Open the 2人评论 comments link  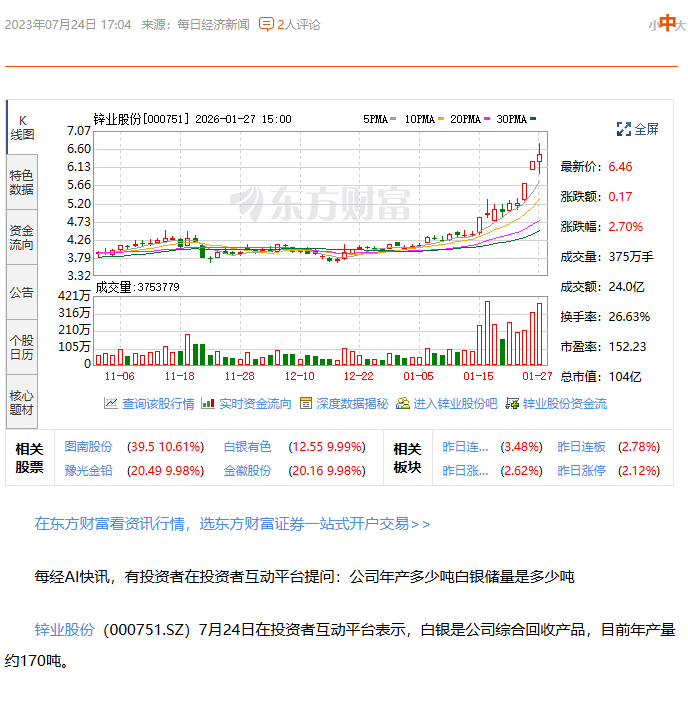pyautogui.click(x=298, y=24)
